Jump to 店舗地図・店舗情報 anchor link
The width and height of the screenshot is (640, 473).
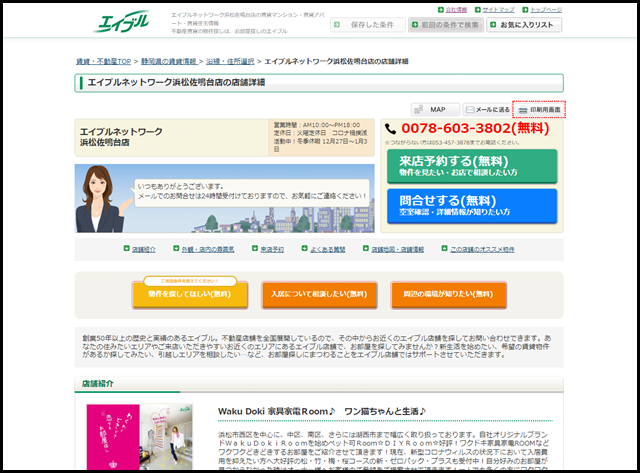(x=398, y=249)
